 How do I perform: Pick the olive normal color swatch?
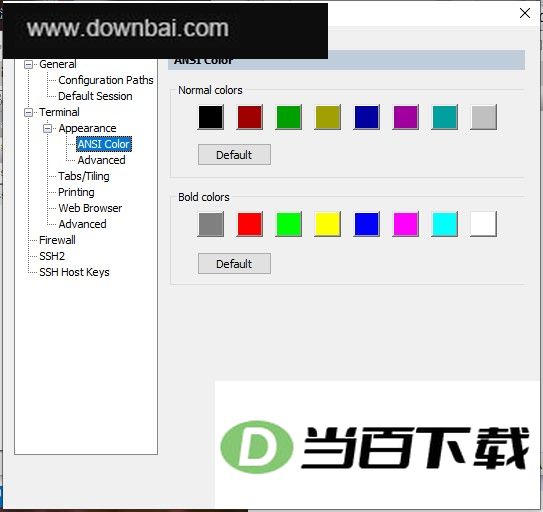328,117
